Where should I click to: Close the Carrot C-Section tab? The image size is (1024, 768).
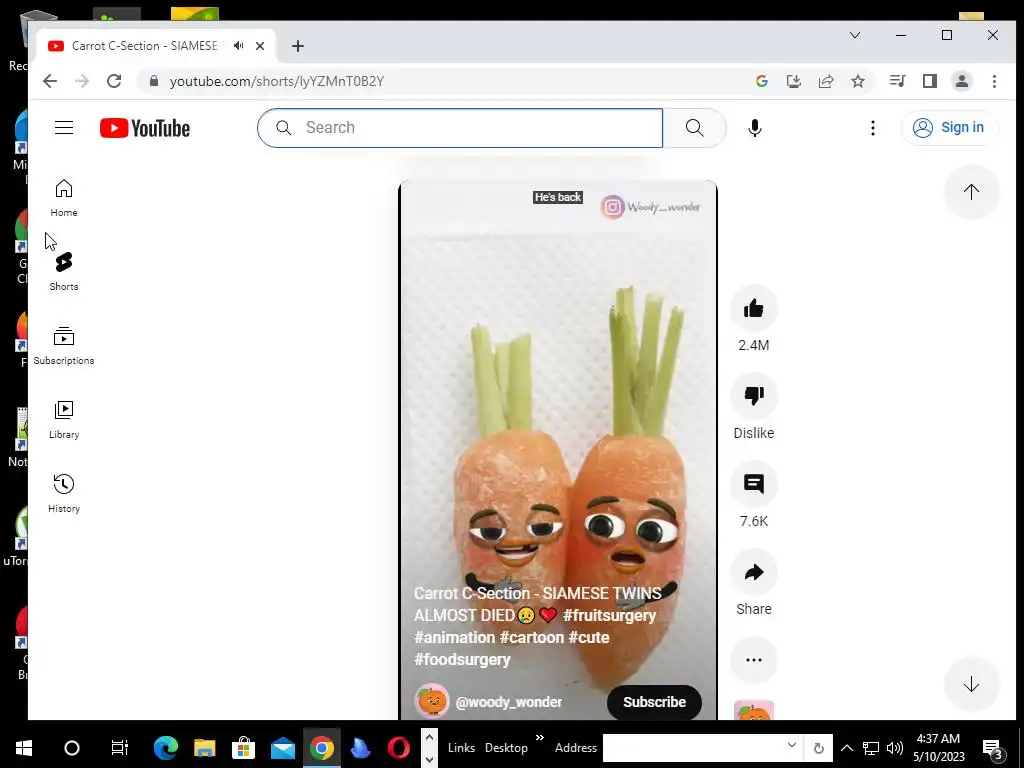260,46
